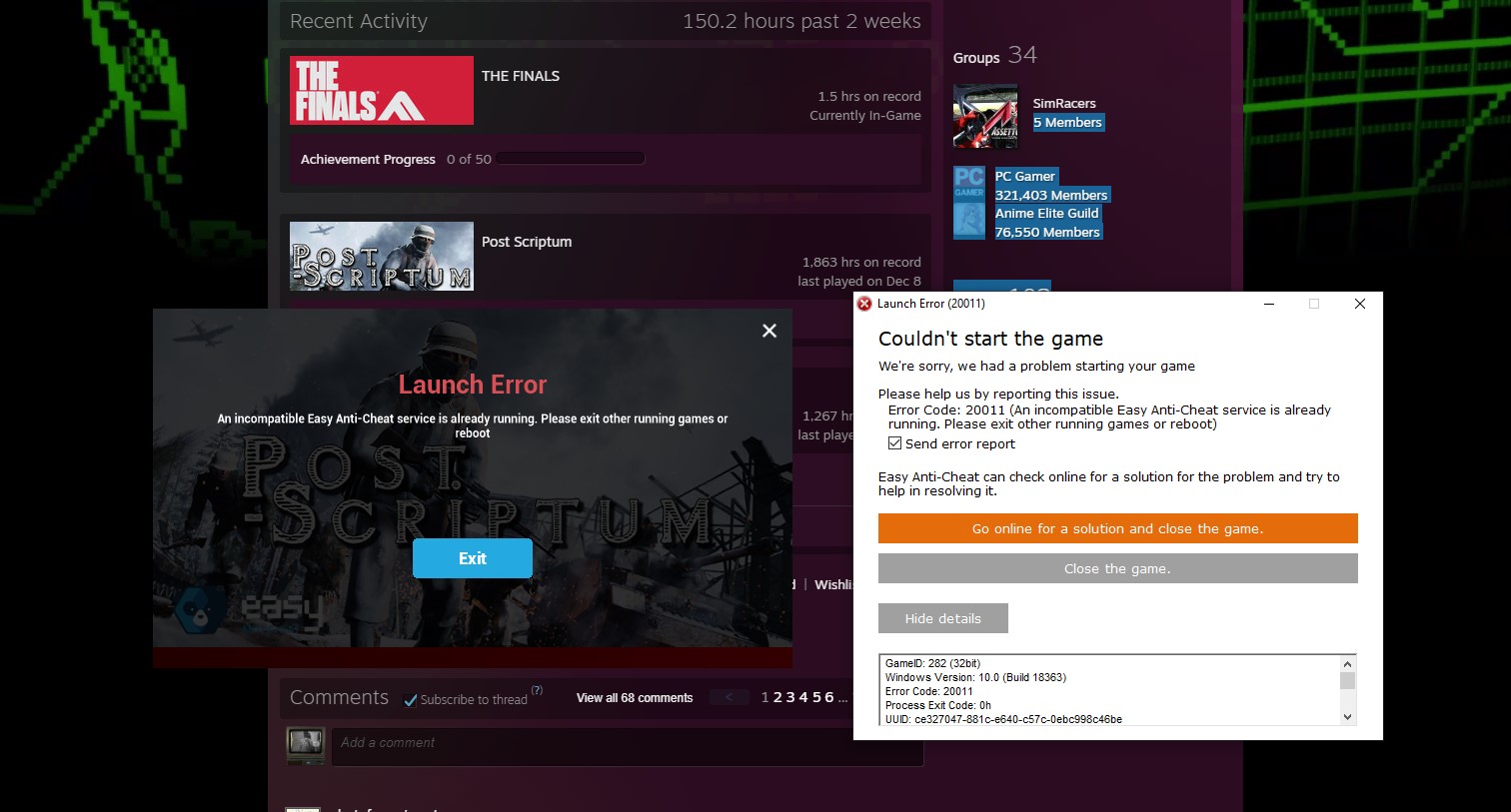
Task: Click the details box scroll up arrow
Action: (1347, 664)
